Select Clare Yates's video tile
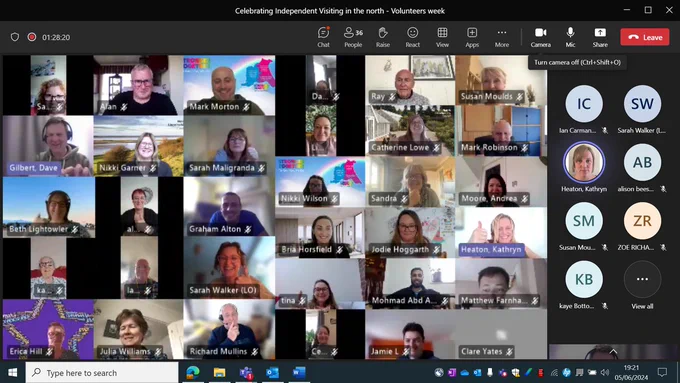The width and height of the screenshot is (680, 383). click(501, 334)
